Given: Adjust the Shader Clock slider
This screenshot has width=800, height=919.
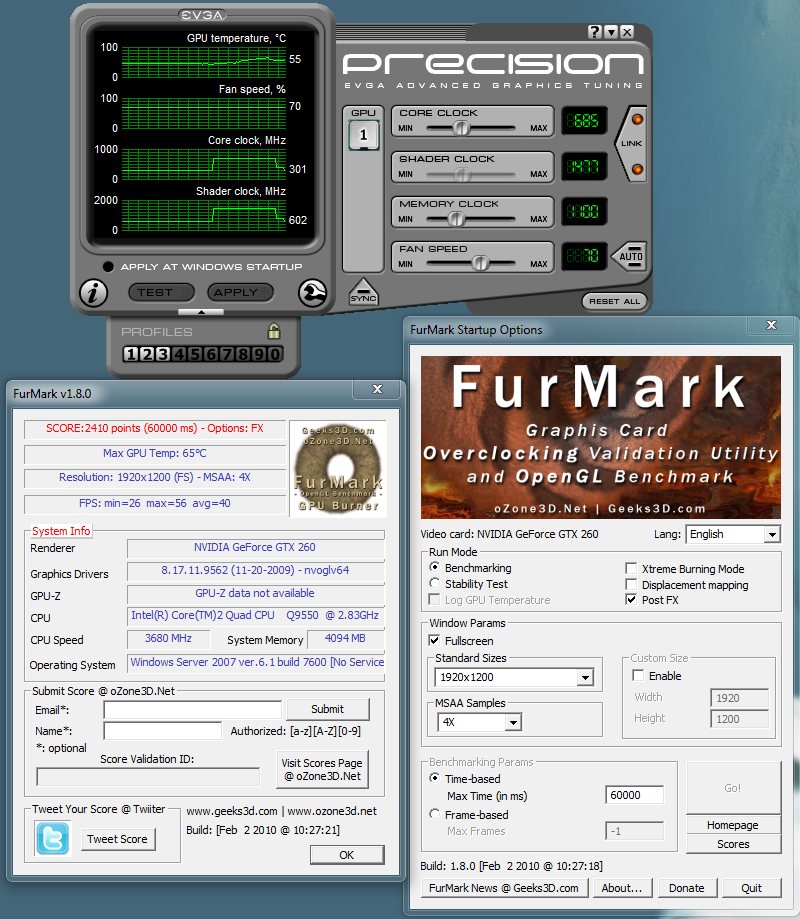Looking at the screenshot, I should pos(462,174).
